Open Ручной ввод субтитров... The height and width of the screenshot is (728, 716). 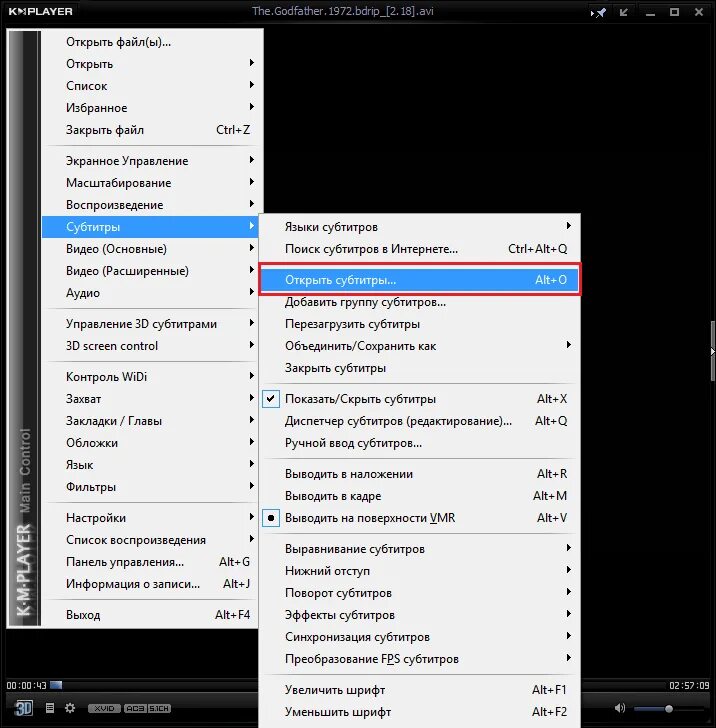[419, 443]
